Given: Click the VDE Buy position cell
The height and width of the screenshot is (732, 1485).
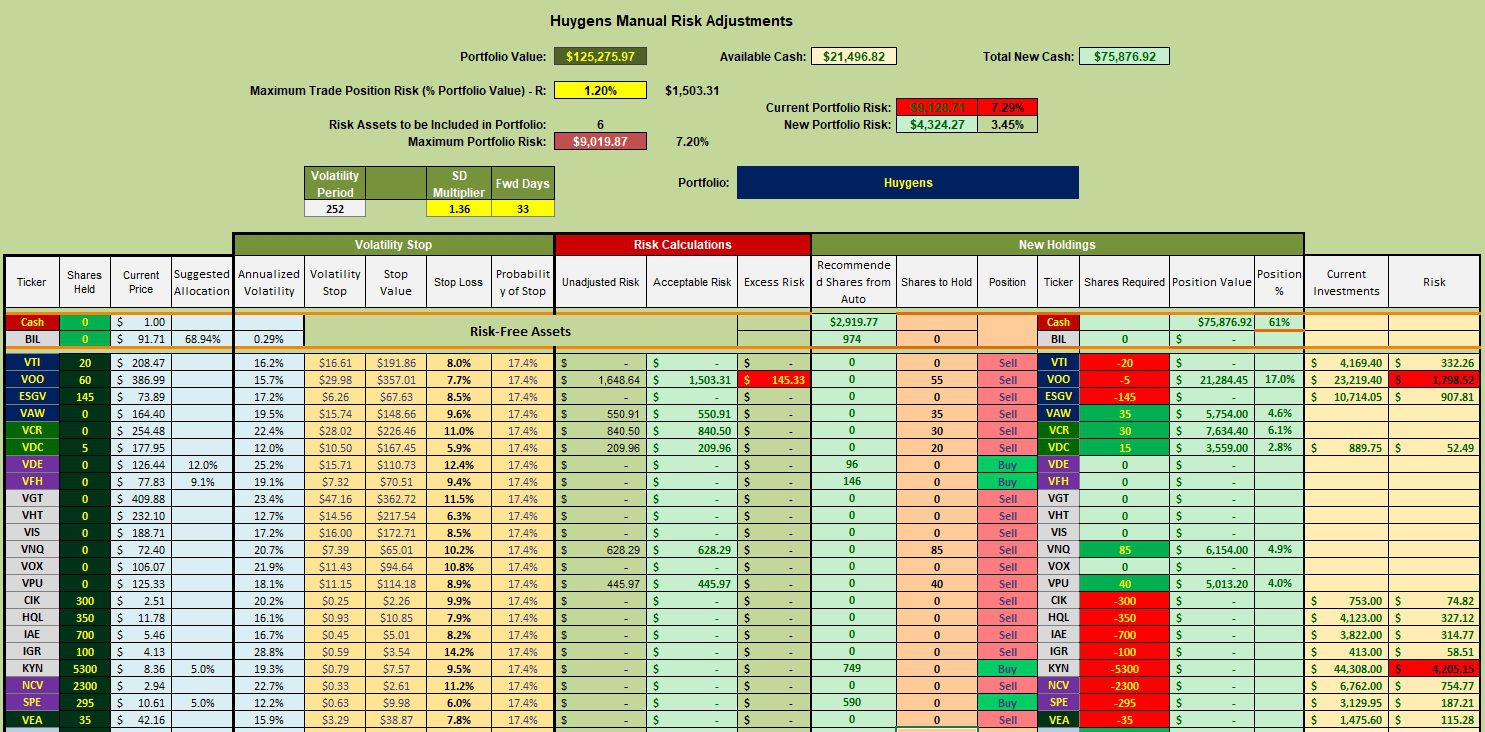Looking at the screenshot, I should click(1007, 465).
